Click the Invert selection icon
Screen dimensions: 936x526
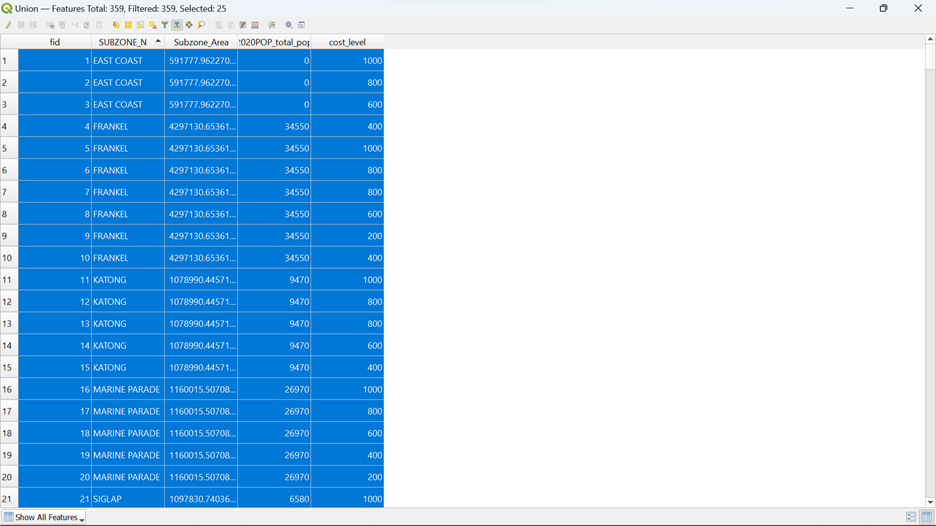click(x=140, y=25)
